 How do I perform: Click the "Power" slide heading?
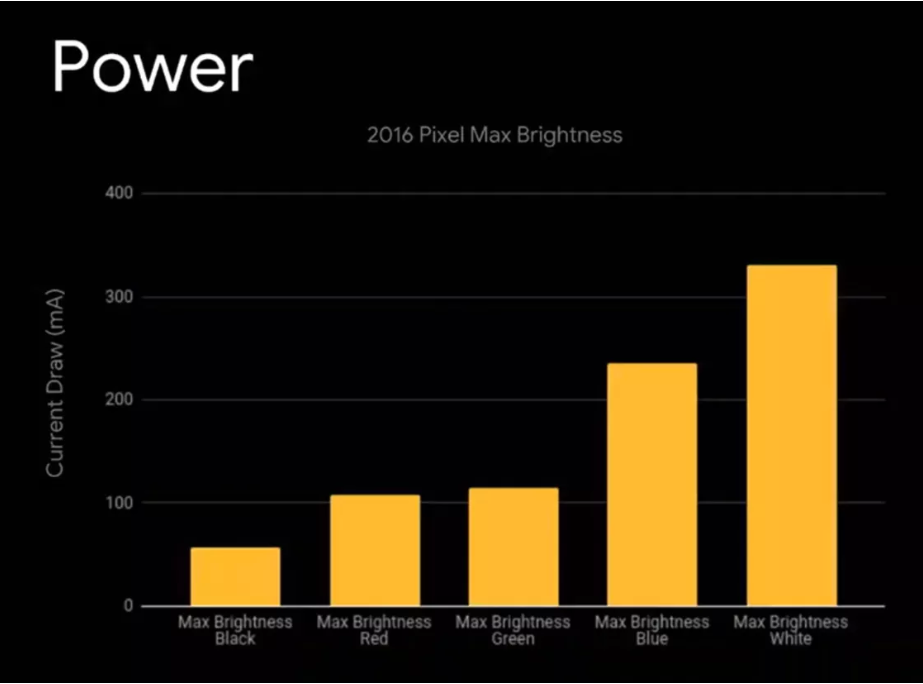[152, 69]
